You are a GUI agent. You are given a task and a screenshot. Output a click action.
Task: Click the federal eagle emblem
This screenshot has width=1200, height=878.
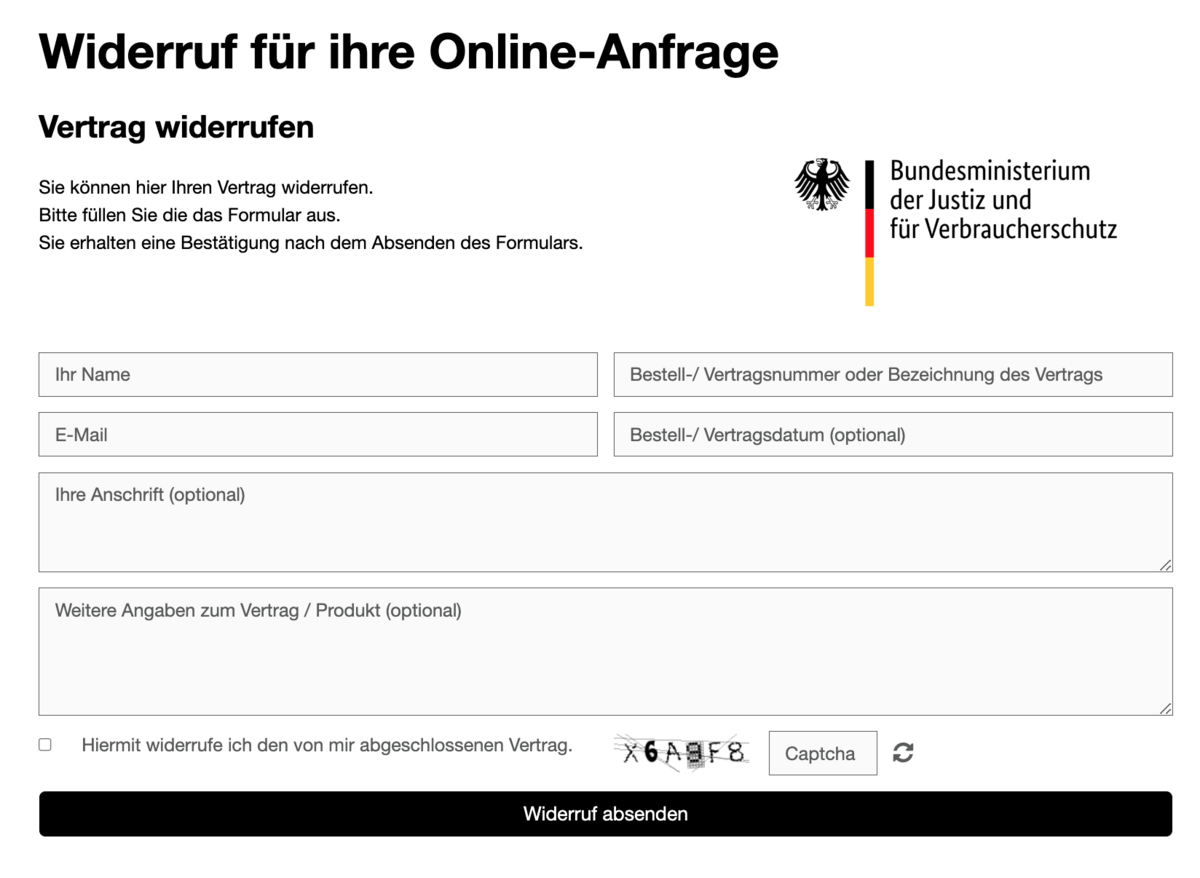pos(821,185)
